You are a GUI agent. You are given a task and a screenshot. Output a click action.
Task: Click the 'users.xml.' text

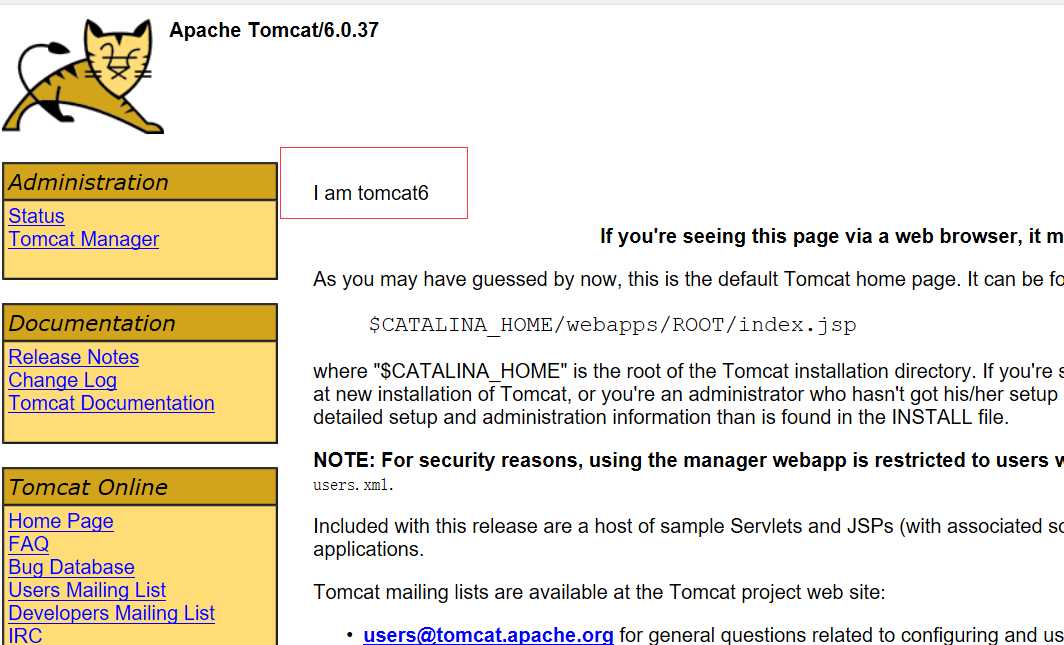(x=354, y=486)
